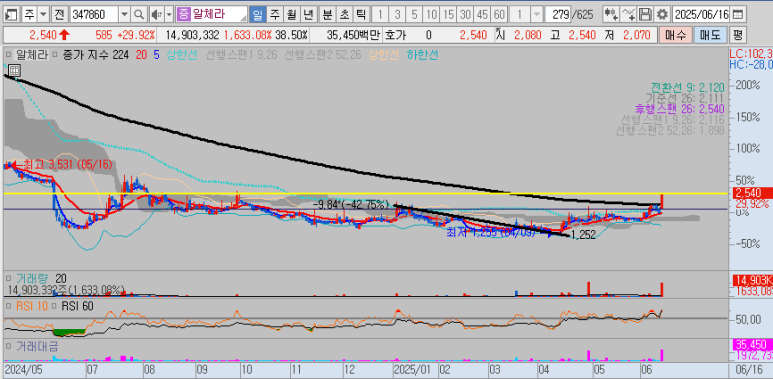Viewport: 773px width, 379px height.
Task: Expand the 주 market type dropdown
Action: coord(43,14)
